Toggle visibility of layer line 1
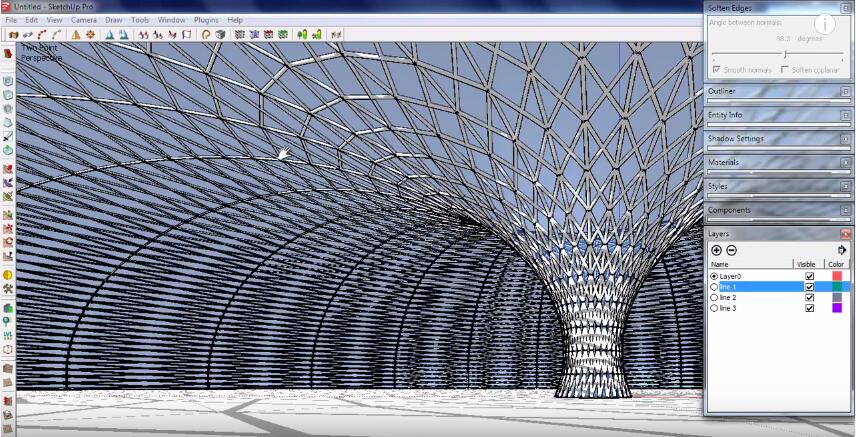This screenshot has height=437, width=856. pyautogui.click(x=809, y=287)
